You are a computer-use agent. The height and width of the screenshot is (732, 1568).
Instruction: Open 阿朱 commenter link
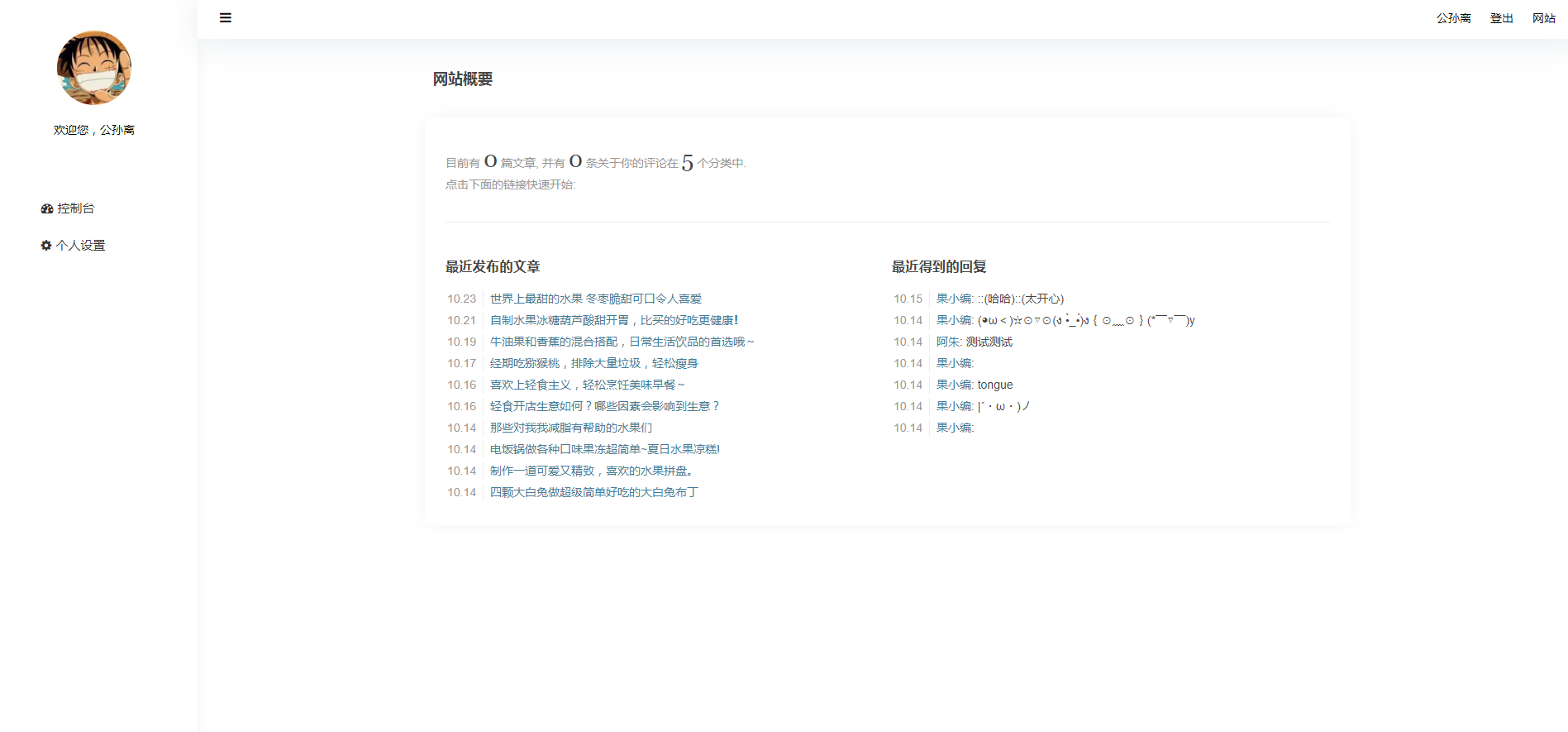[948, 342]
